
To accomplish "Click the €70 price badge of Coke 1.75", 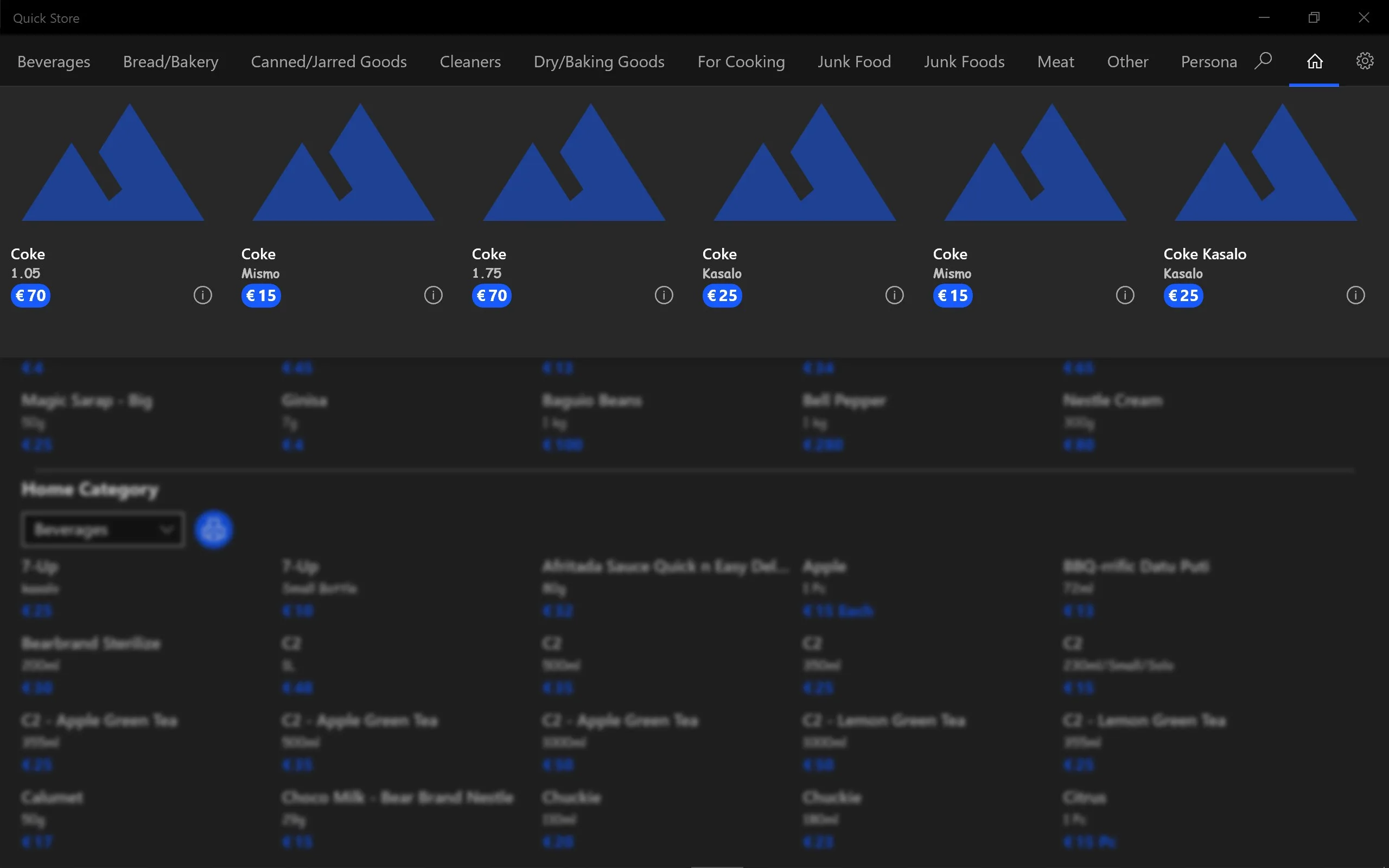I will pyautogui.click(x=492, y=296).
